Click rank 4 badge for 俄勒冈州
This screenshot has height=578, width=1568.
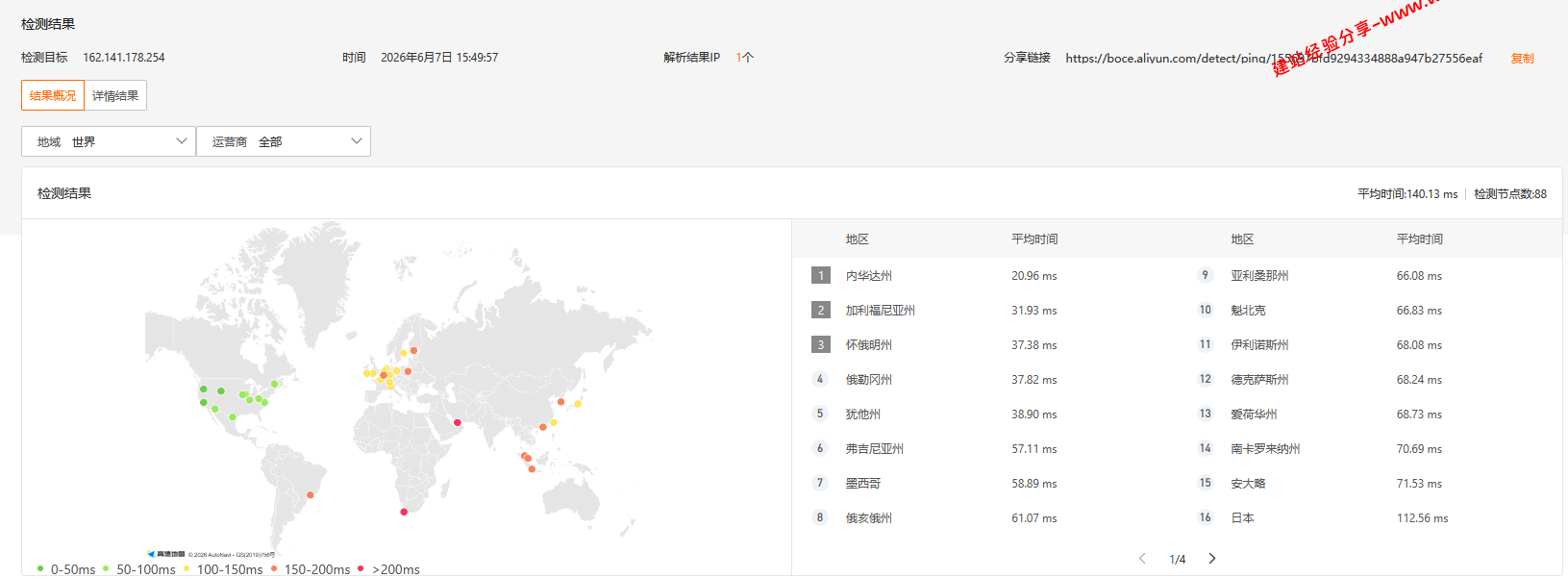[x=820, y=379]
